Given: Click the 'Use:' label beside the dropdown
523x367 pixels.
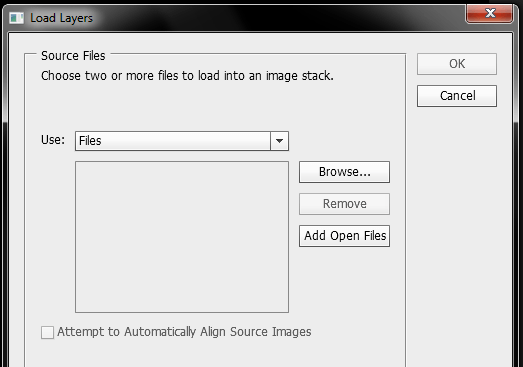Looking at the screenshot, I should pos(53,140).
